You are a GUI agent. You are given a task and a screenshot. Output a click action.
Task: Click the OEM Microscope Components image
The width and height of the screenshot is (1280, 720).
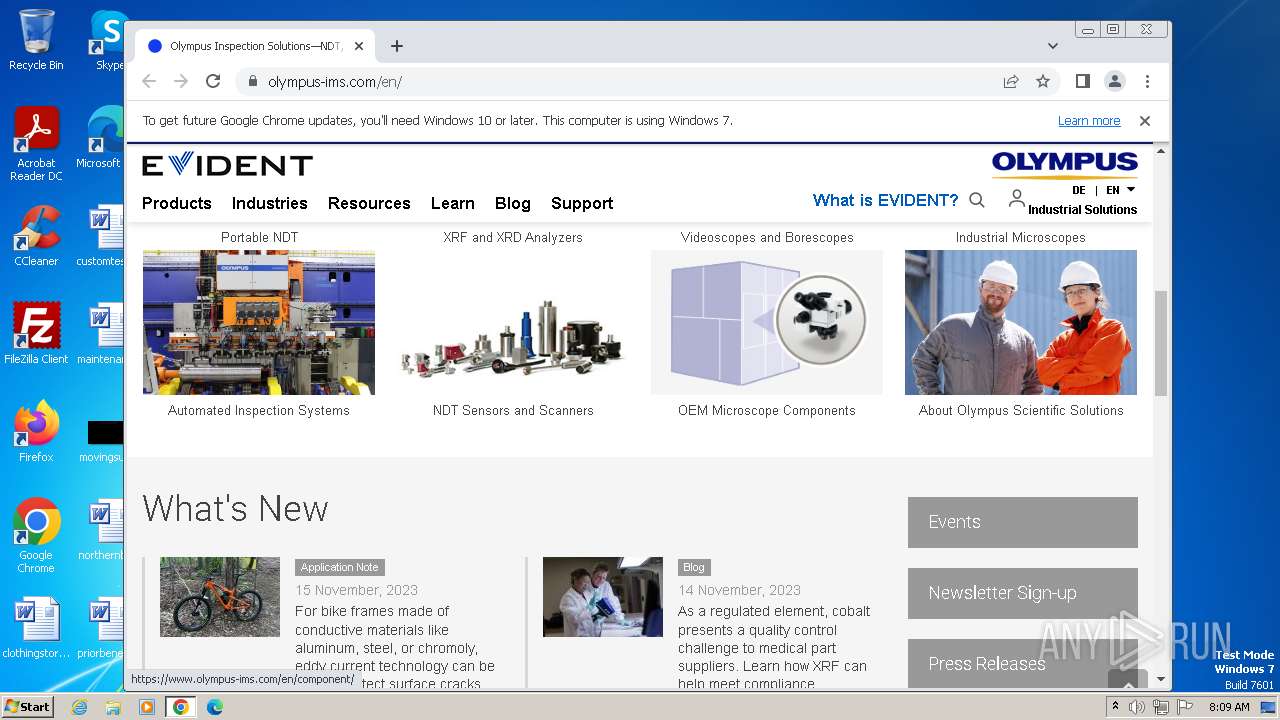(767, 322)
